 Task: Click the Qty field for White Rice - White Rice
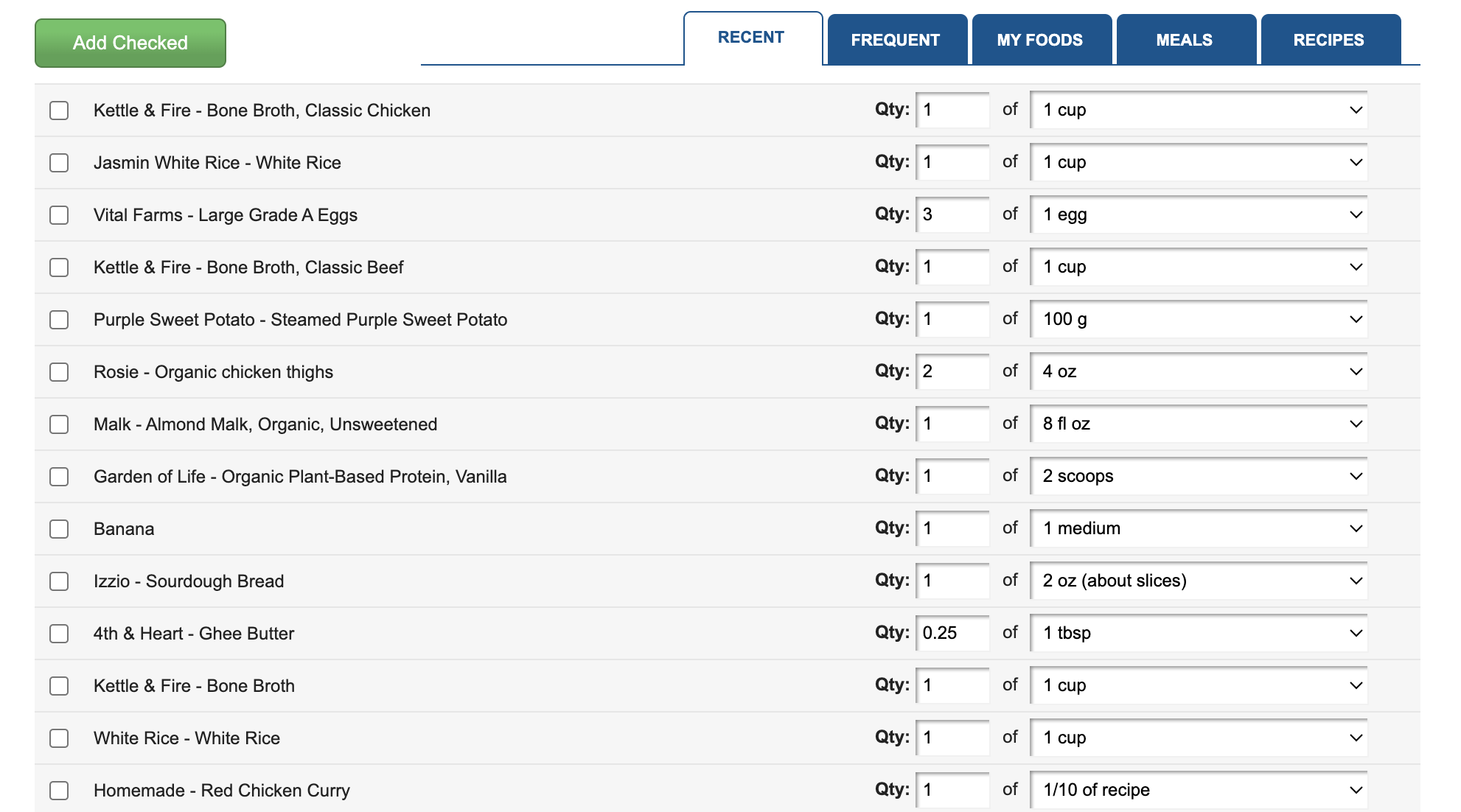point(952,738)
